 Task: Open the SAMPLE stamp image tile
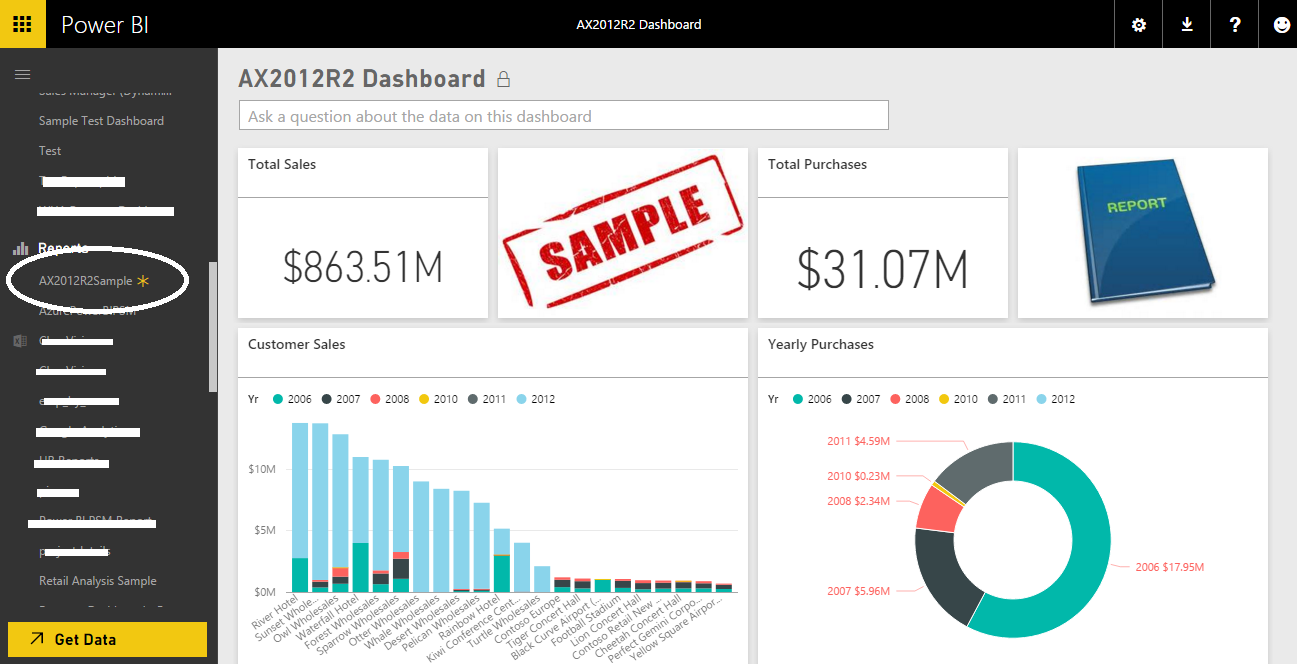[x=623, y=233]
